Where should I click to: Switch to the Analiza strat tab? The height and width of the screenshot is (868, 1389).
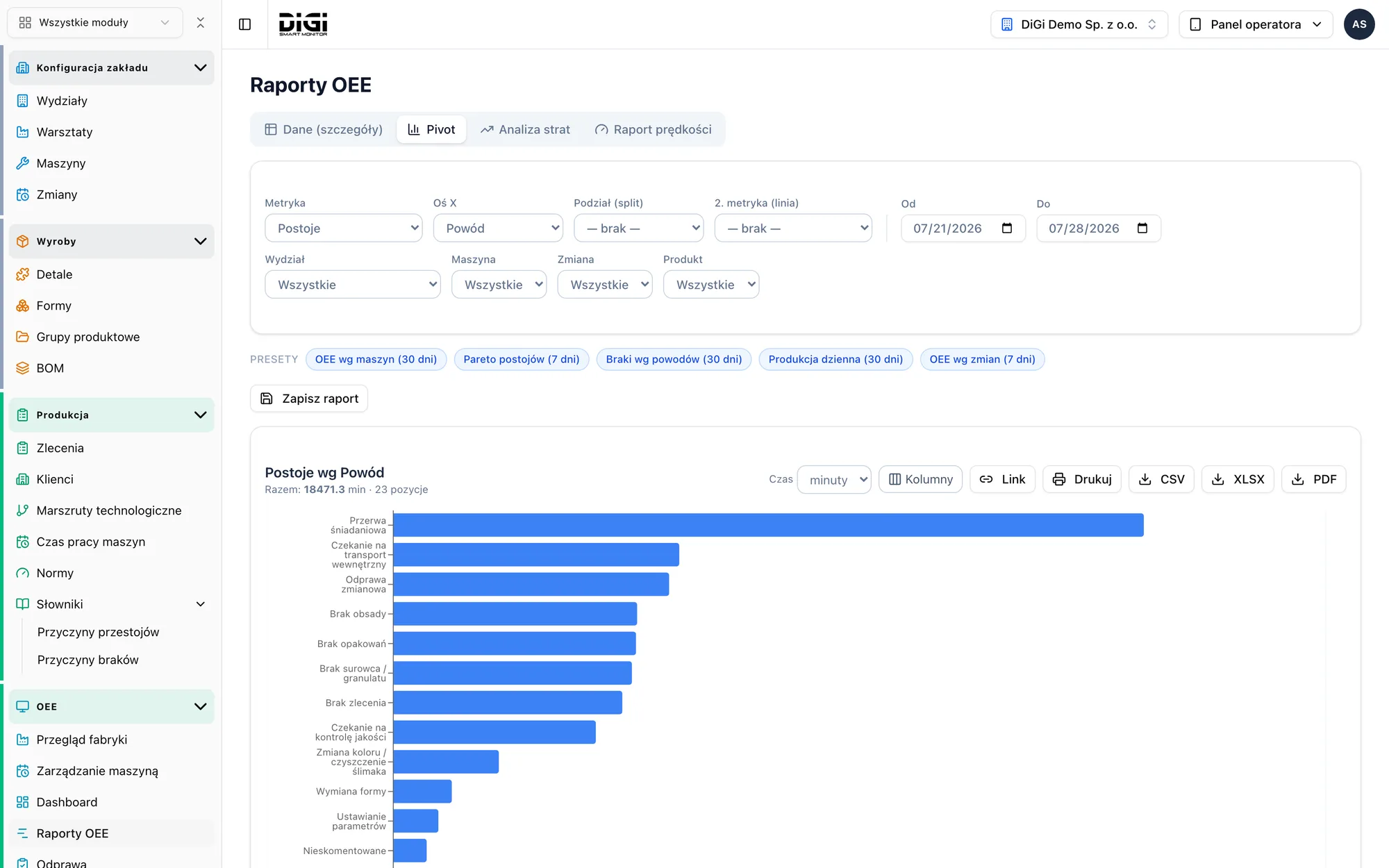525,130
